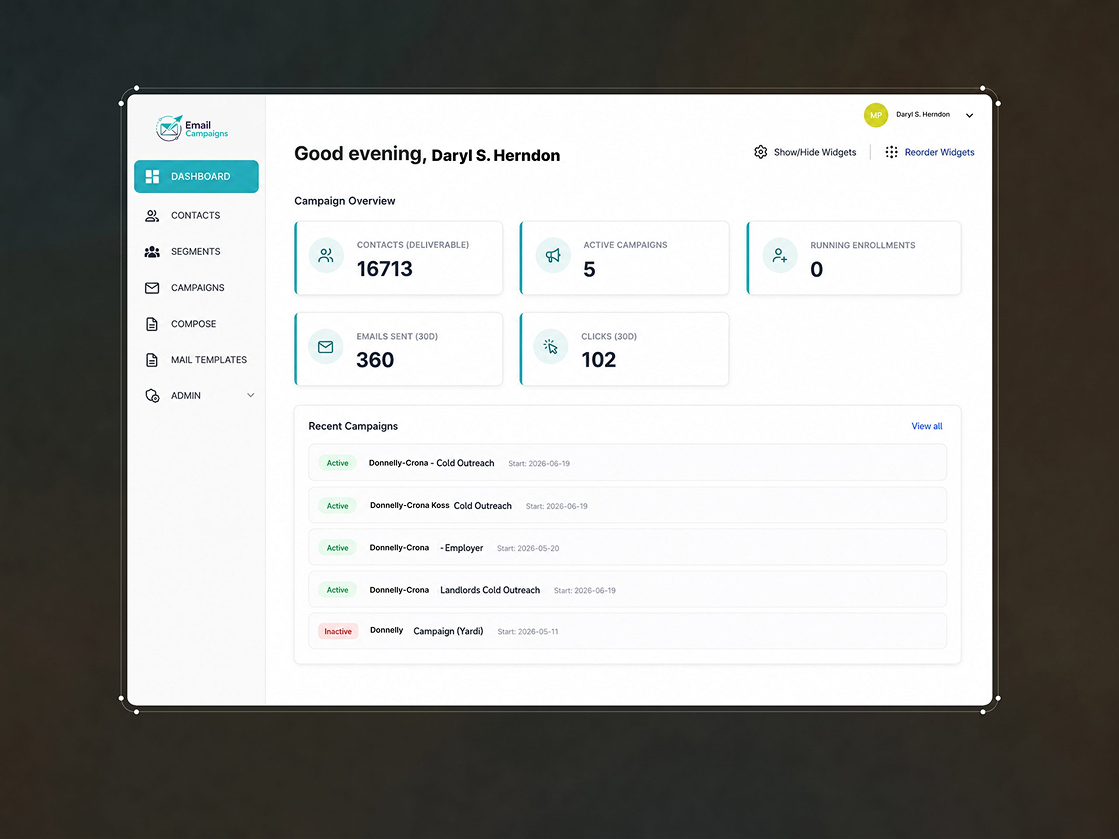Click the Active badge of Employer campaign
This screenshot has width=1119, height=839.
tap(338, 548)
